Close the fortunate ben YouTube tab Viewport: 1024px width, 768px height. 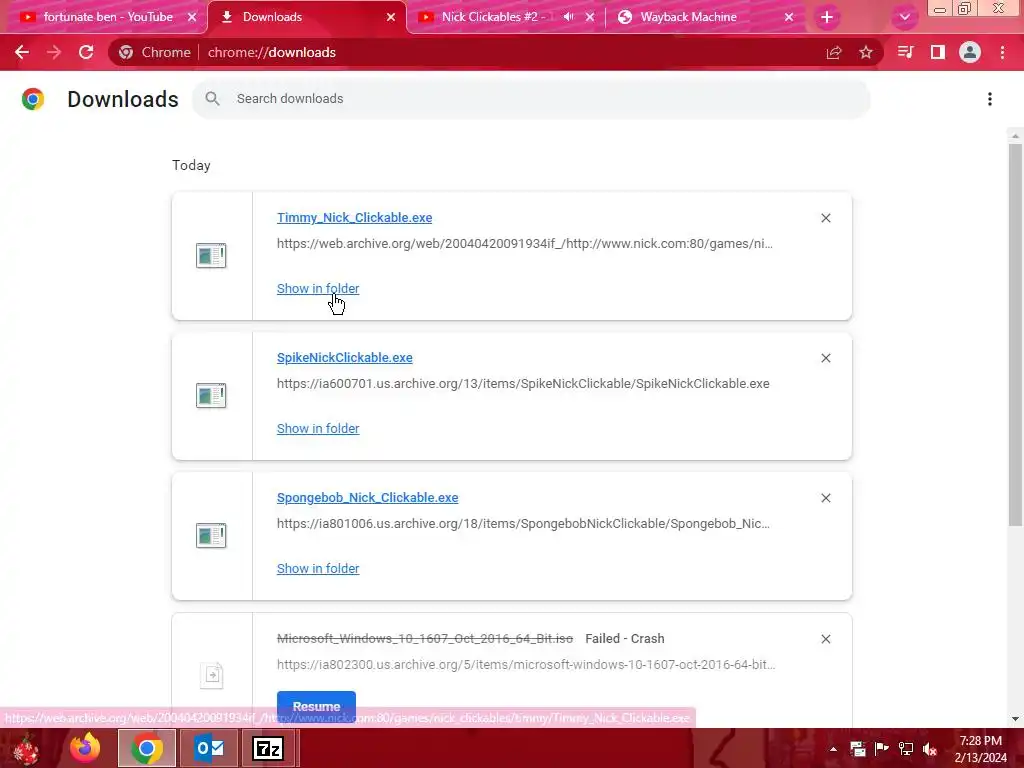(192, 17)
